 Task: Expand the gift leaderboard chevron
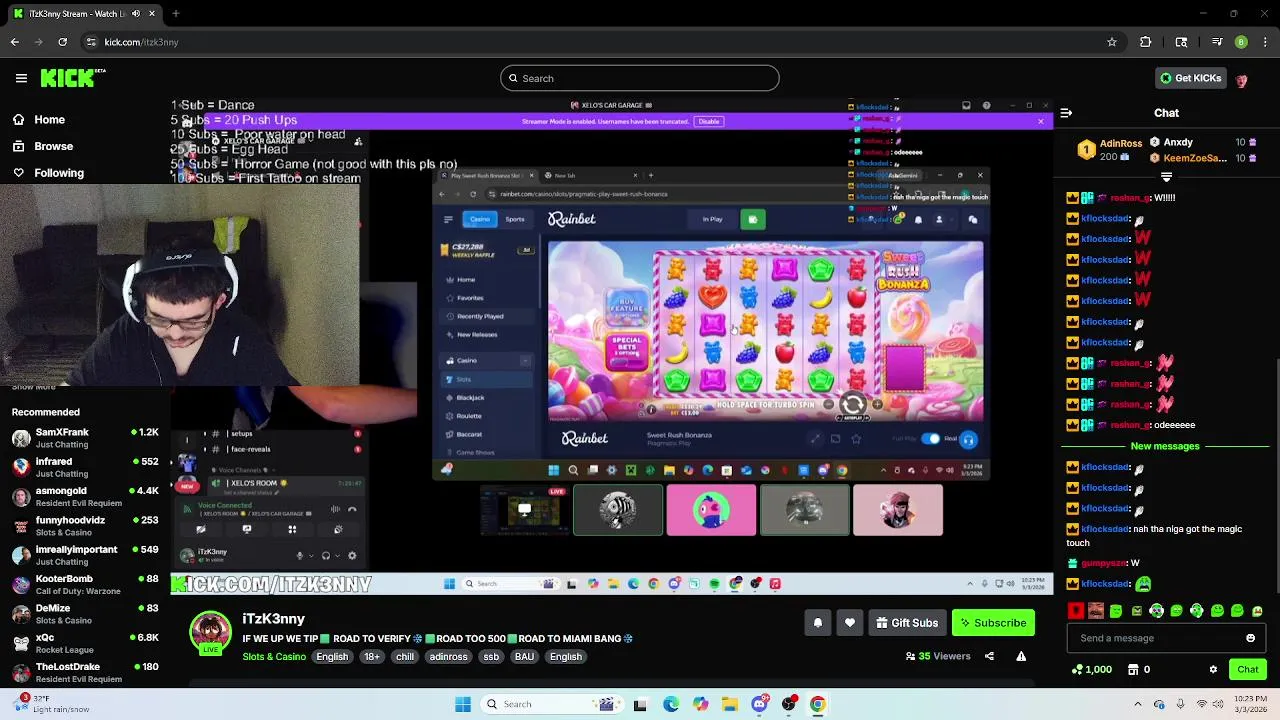point(1166,177)
